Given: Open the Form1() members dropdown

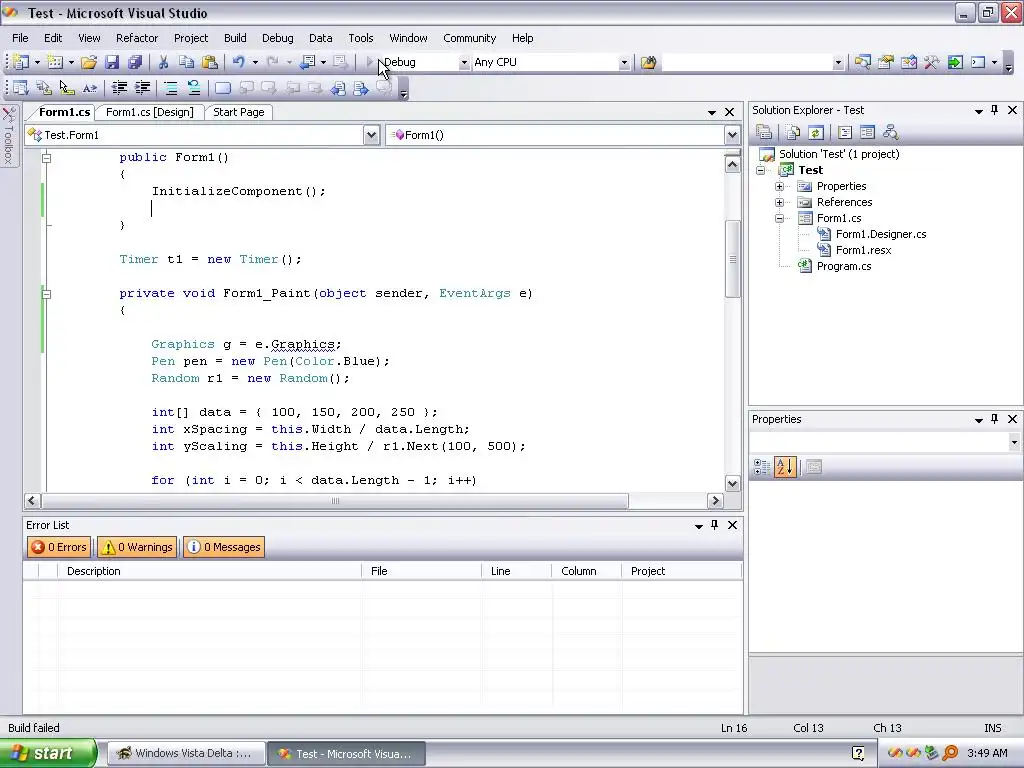Looking at the screenshot, I should (x=732, y=135).
